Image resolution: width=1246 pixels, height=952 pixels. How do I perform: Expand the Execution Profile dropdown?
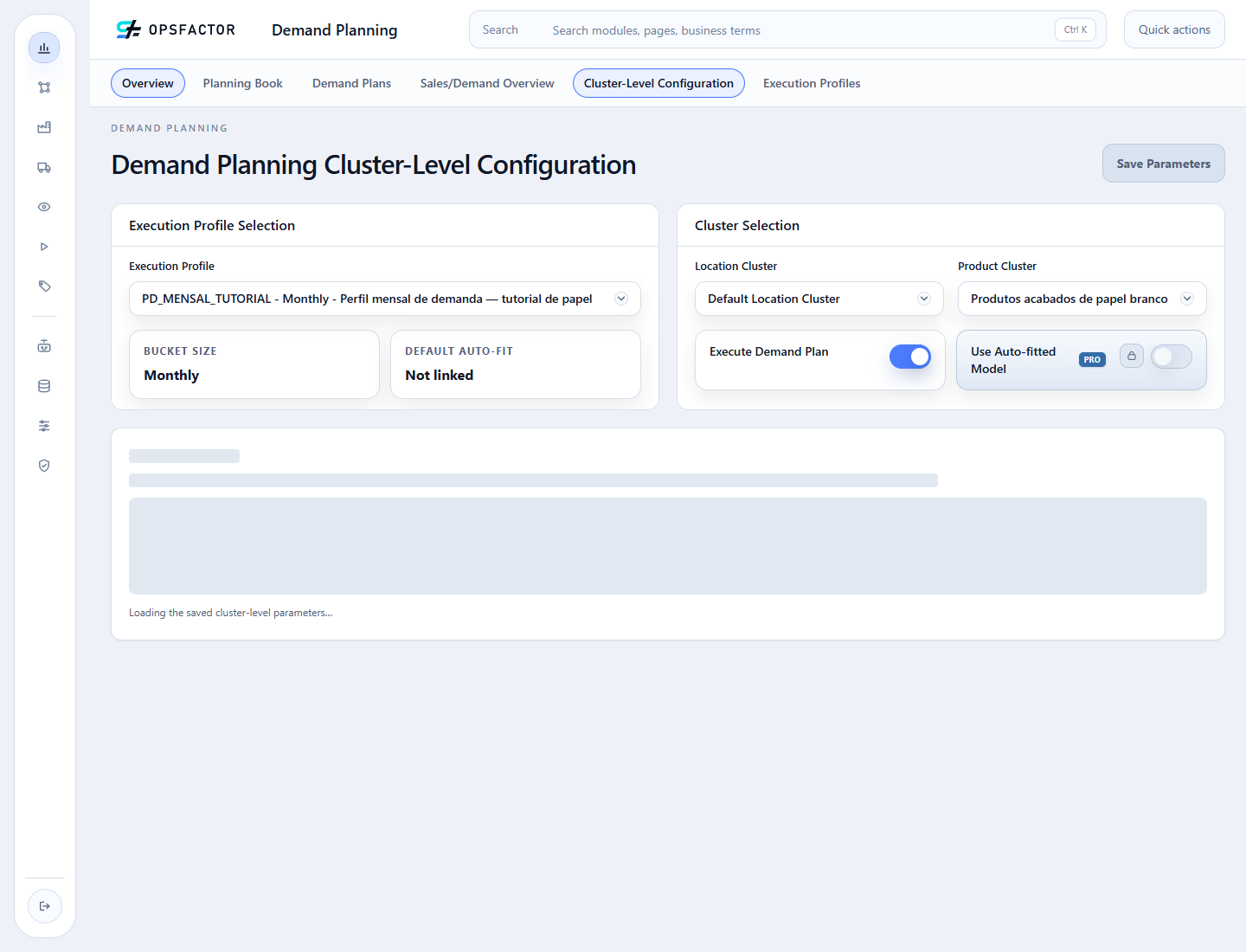click(385, 299)
